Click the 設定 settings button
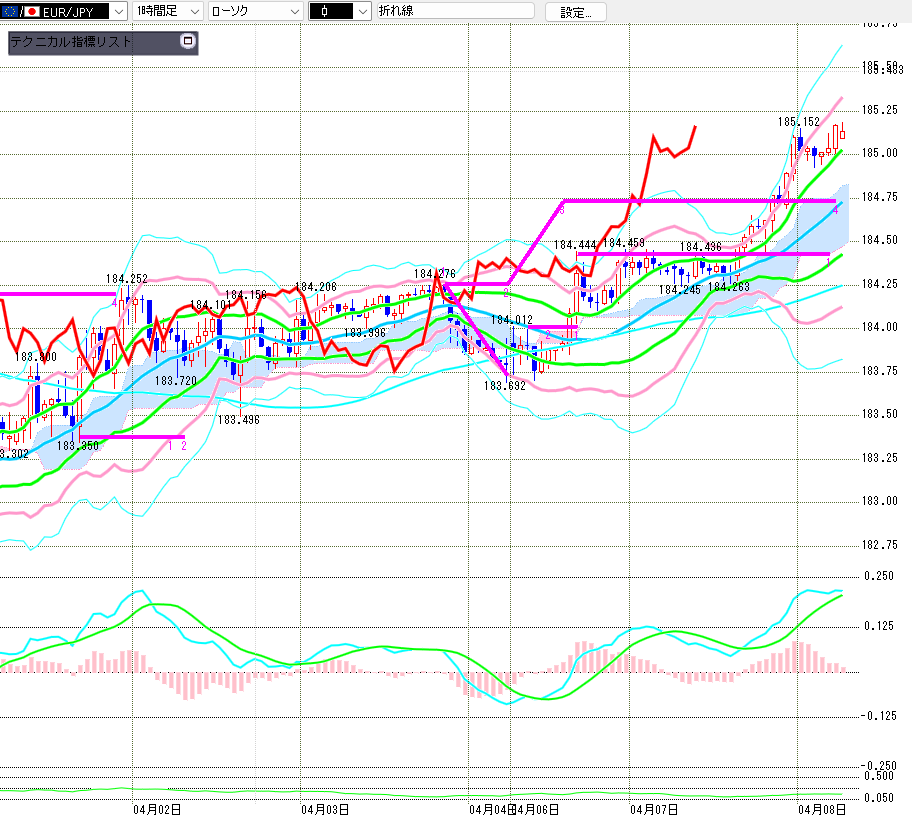 tap(575, 12)
